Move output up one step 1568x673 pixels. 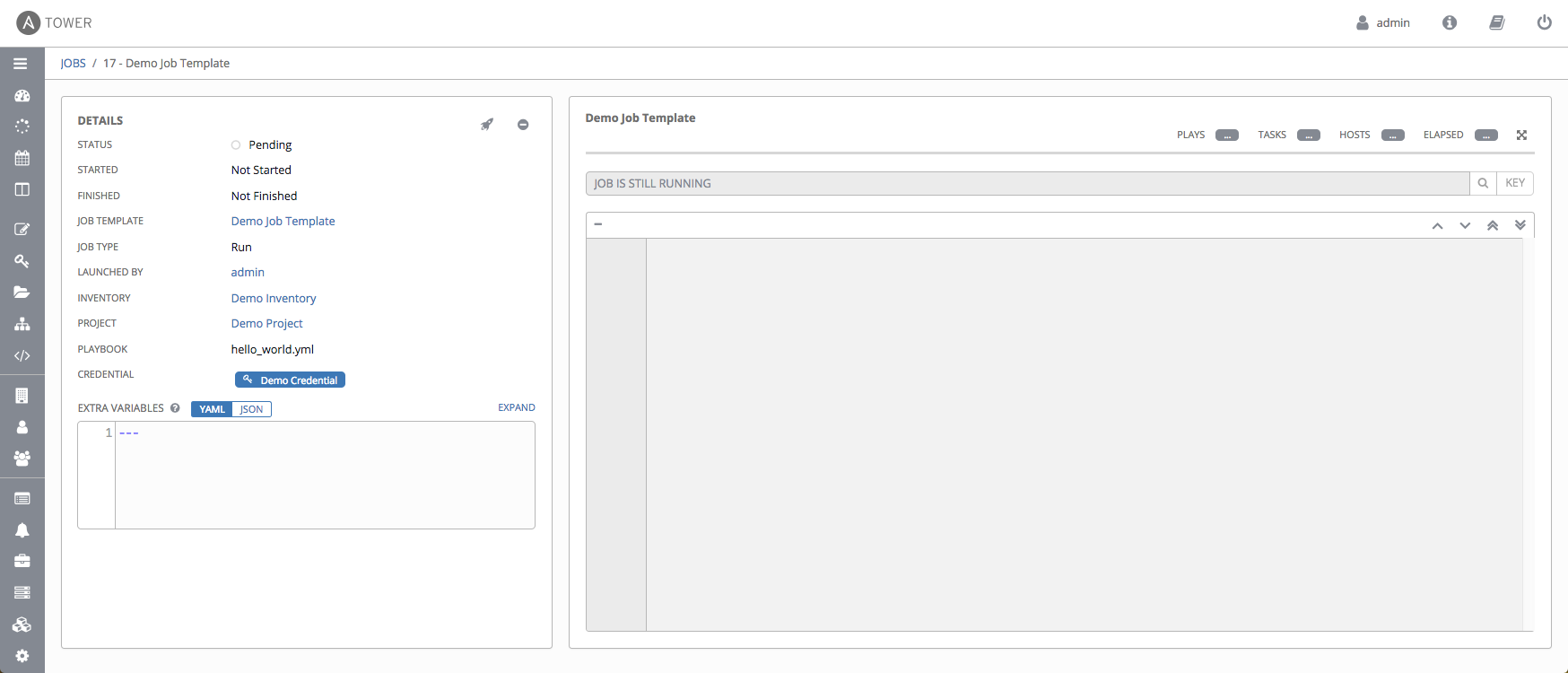point(1437,225)
